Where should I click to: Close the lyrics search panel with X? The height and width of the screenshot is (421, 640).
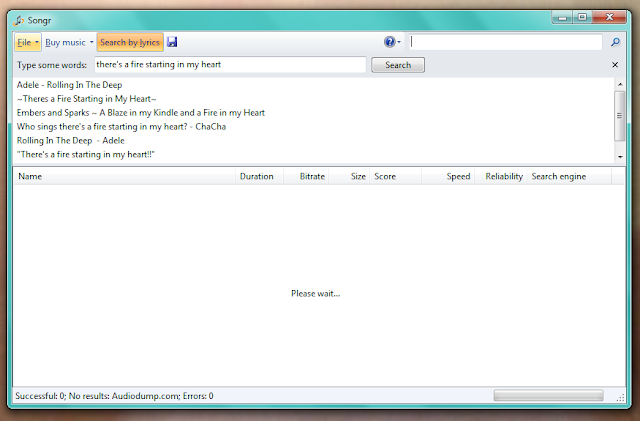point(615,65)
